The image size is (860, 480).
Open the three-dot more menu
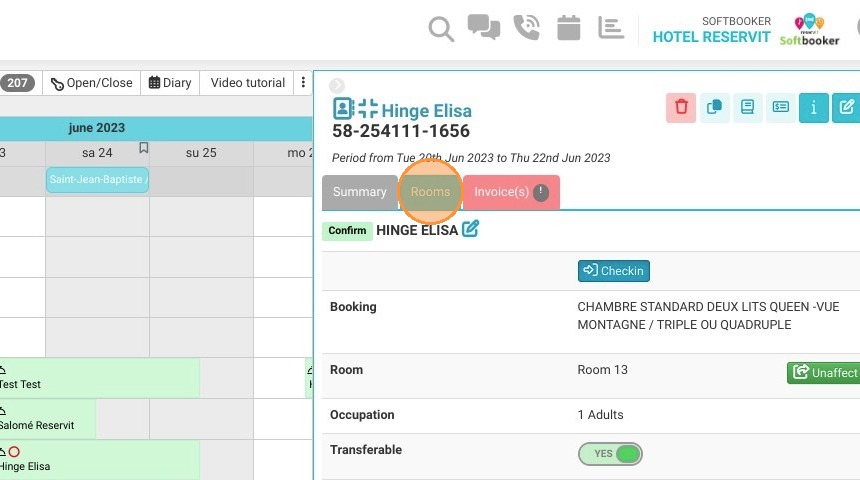(x=303, y=83)
